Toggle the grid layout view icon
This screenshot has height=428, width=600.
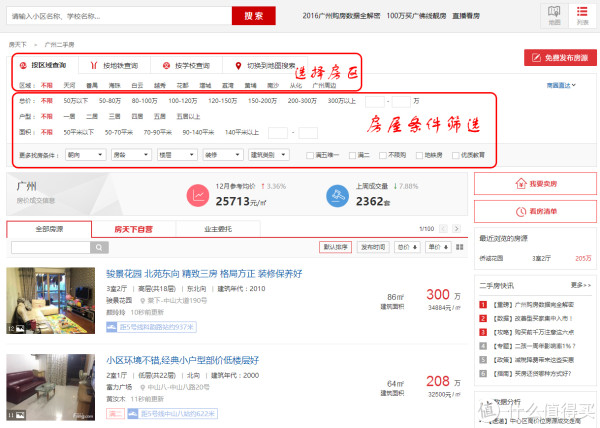point(460,247)
